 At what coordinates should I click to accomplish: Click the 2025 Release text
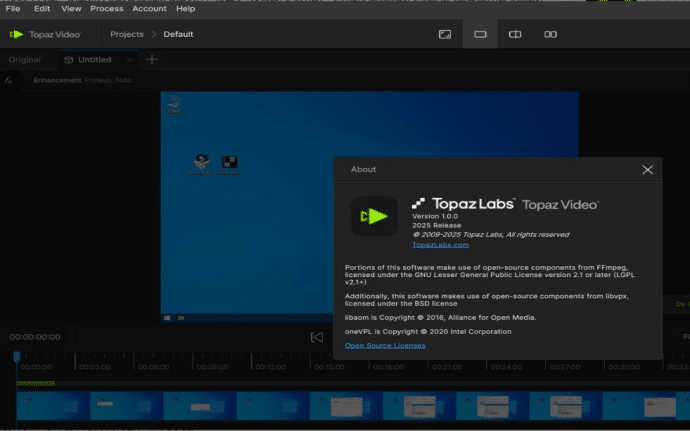coord(437,225)
